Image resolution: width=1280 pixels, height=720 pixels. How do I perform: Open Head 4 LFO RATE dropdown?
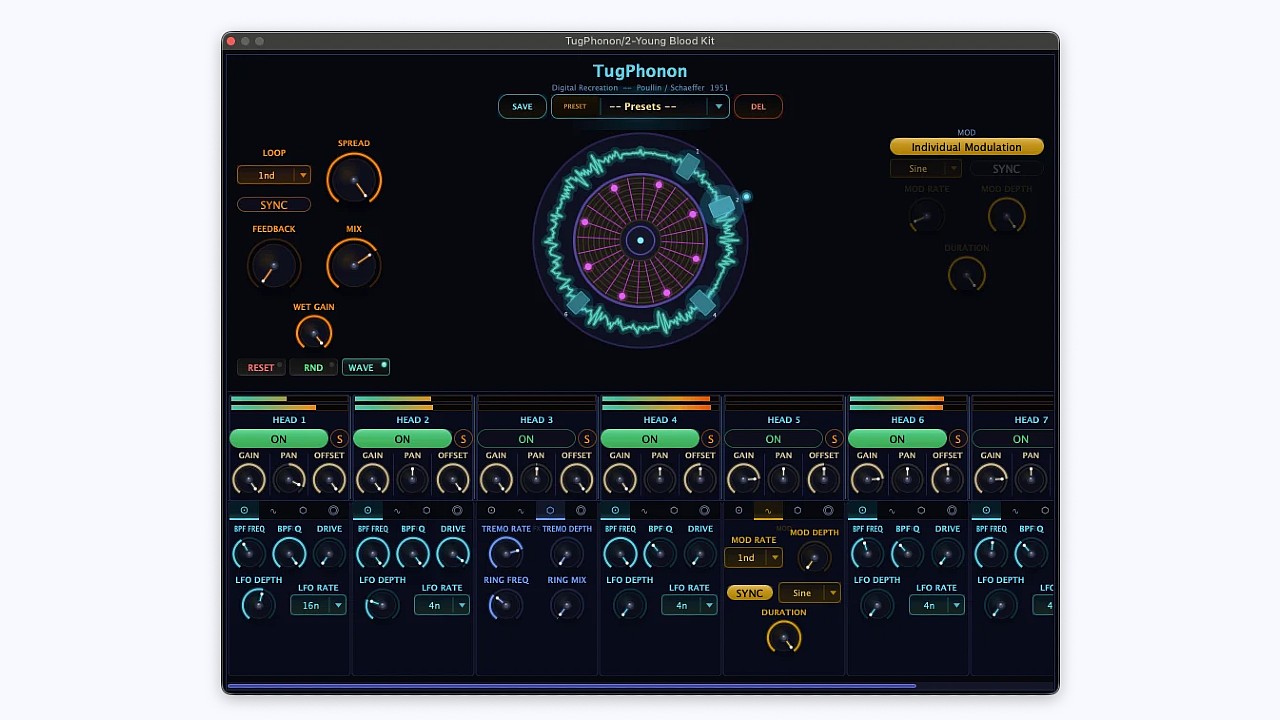pos(689,605)
